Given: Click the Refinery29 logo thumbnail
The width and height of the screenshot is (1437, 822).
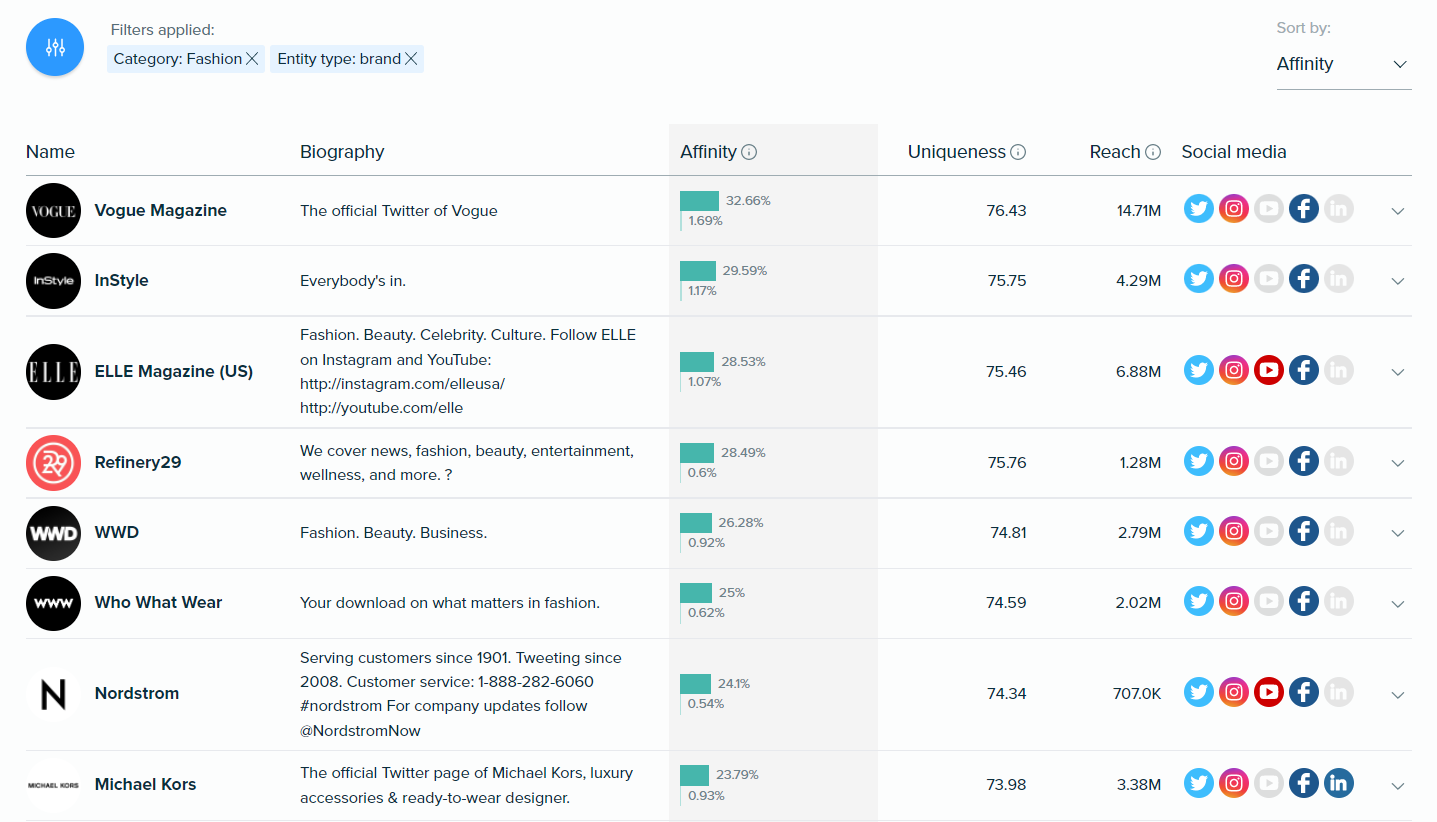Looking at the screenshot, I should click(53, 462).
